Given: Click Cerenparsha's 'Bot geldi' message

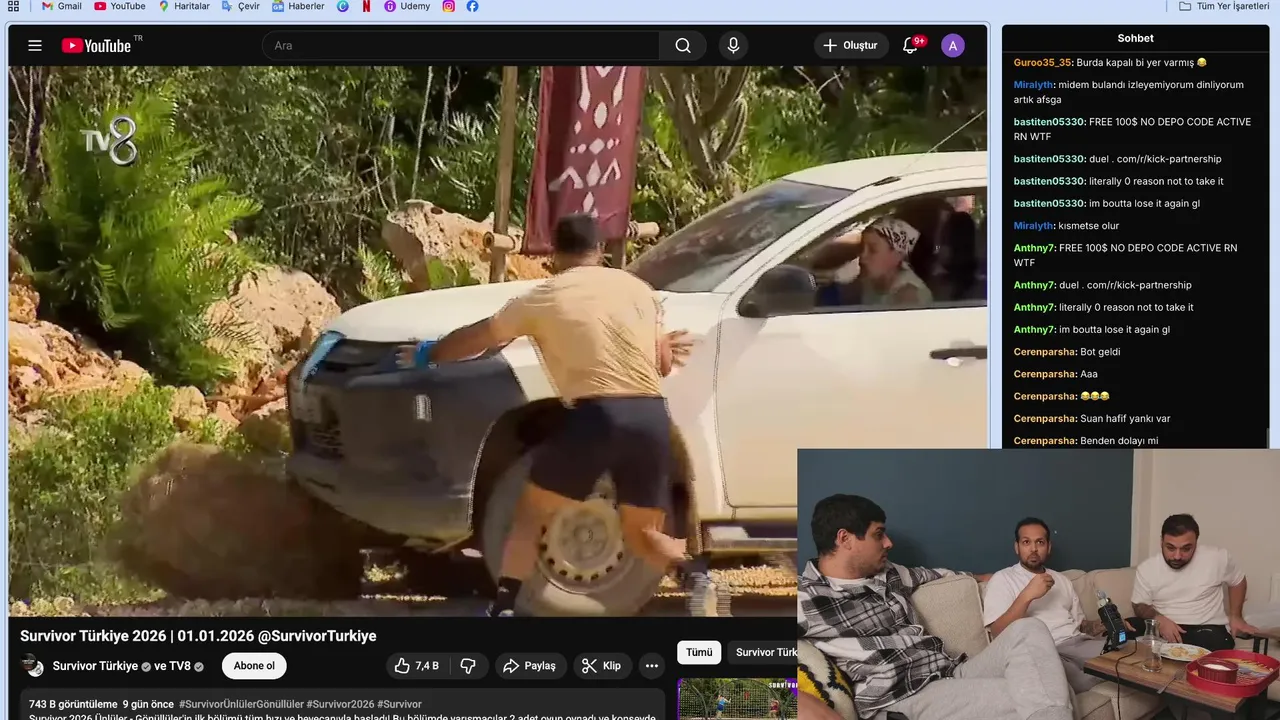Looking at the screenshot, I should 1100,352.
